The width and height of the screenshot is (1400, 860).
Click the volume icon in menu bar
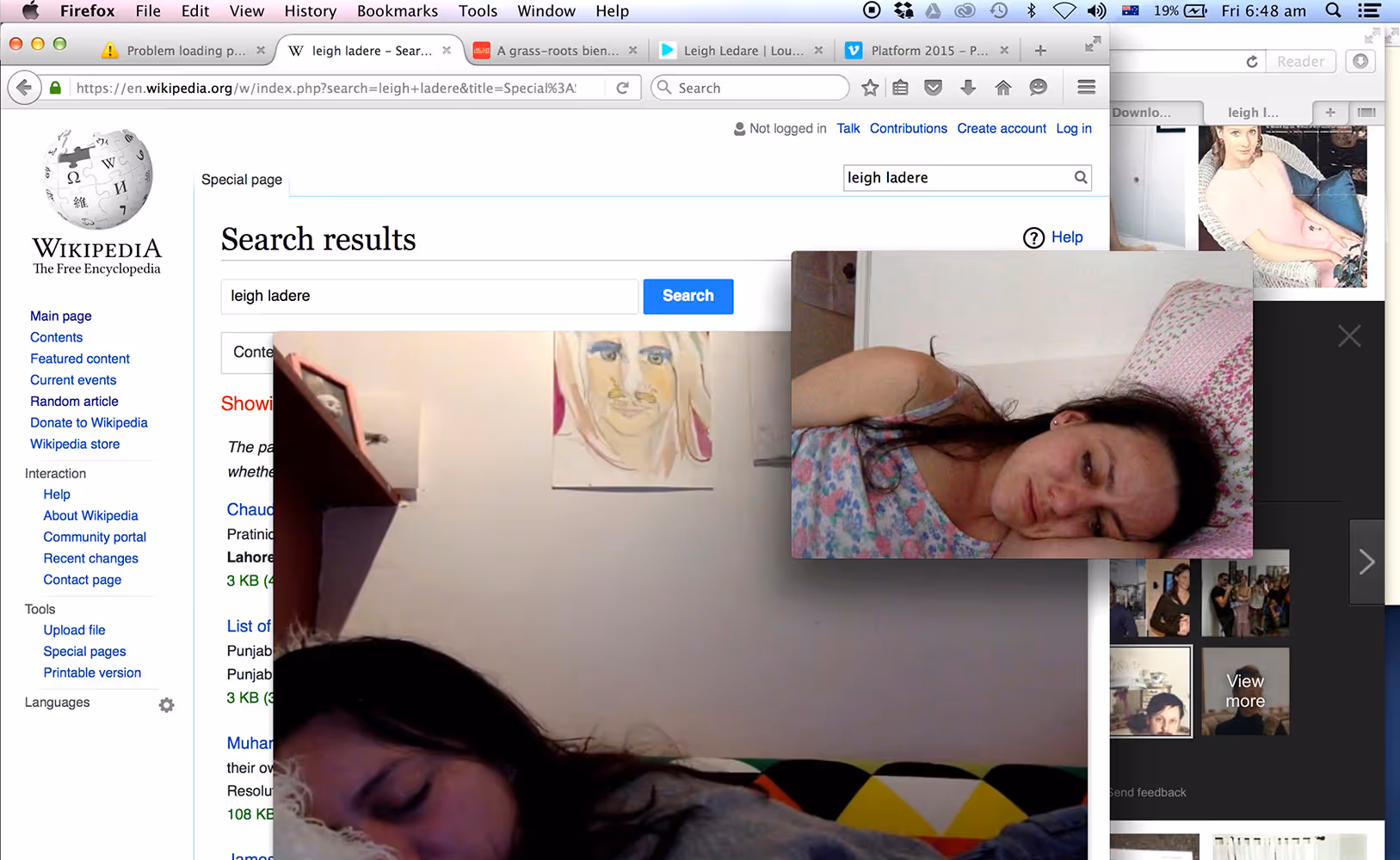[1096, 11]
